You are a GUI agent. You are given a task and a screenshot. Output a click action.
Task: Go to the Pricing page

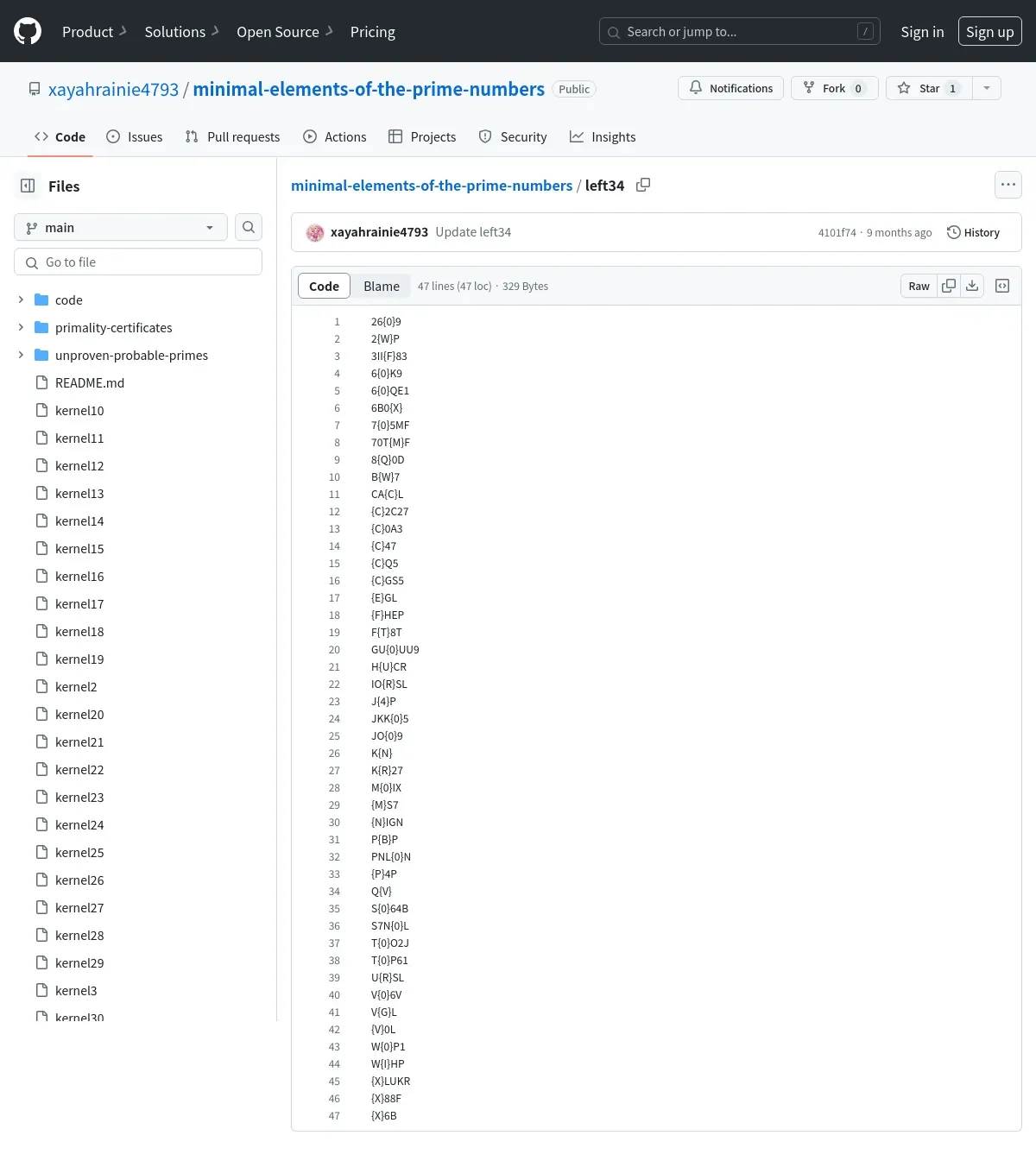(x=372, y=32)
